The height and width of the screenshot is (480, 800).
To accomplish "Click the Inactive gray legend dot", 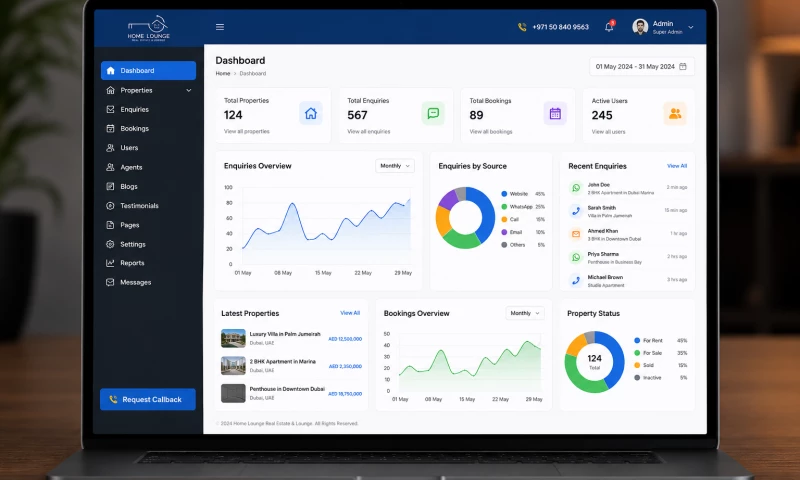I will pyautogui.click(x=637, y=378).
